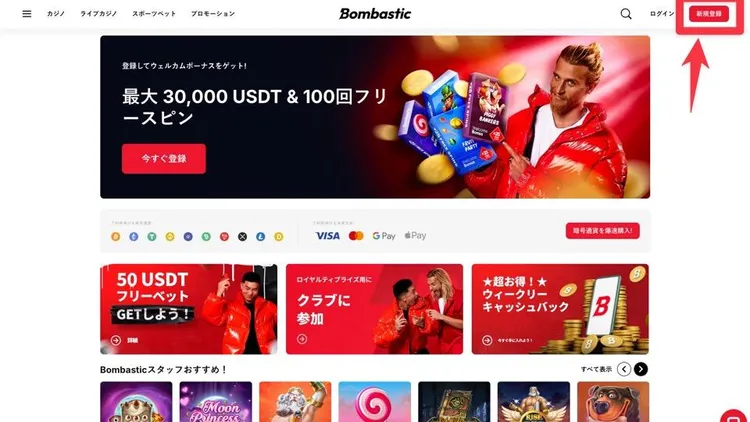750x422 pixels.
Task: Click the search magnifier icon
Action: point(626,14)
